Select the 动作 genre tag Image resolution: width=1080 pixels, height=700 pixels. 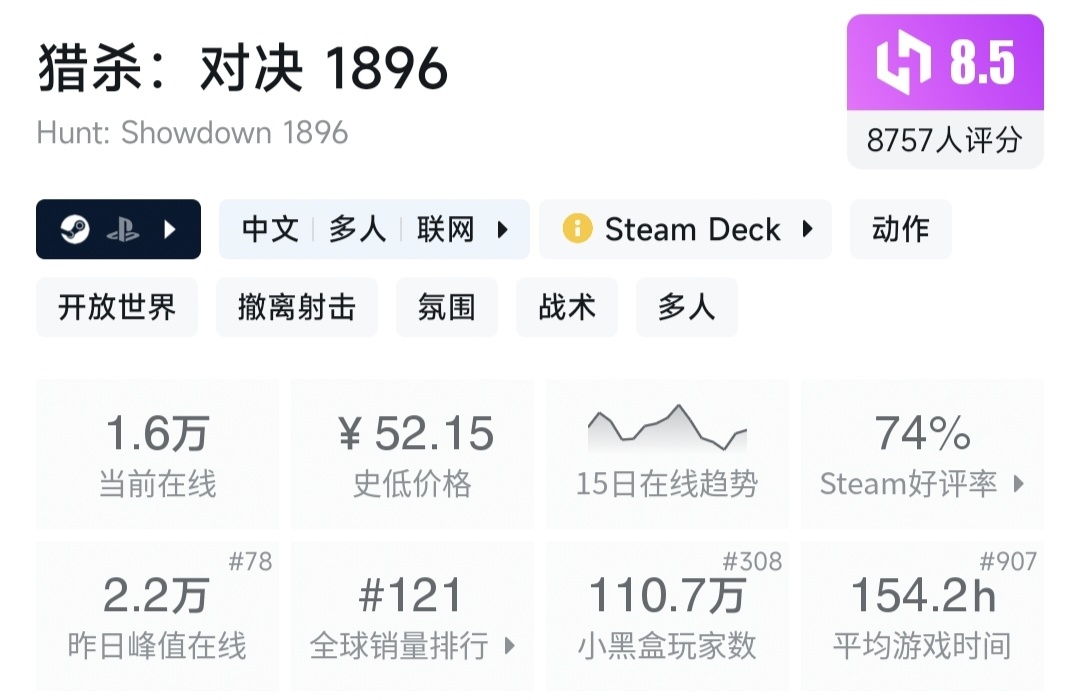click(900, 230)
